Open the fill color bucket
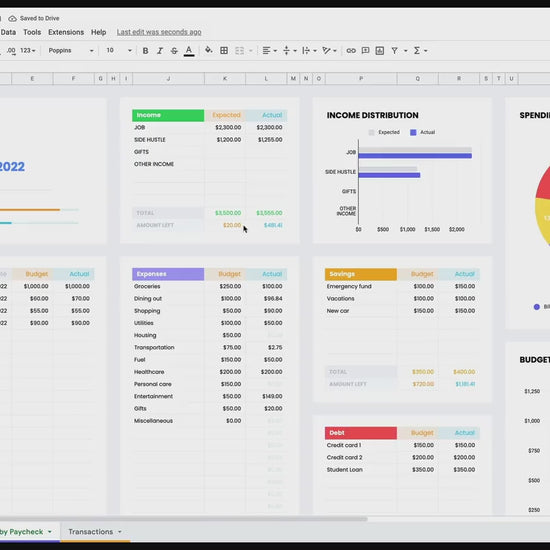This screenshot has height=550, width=550. (x=209, y=51)
